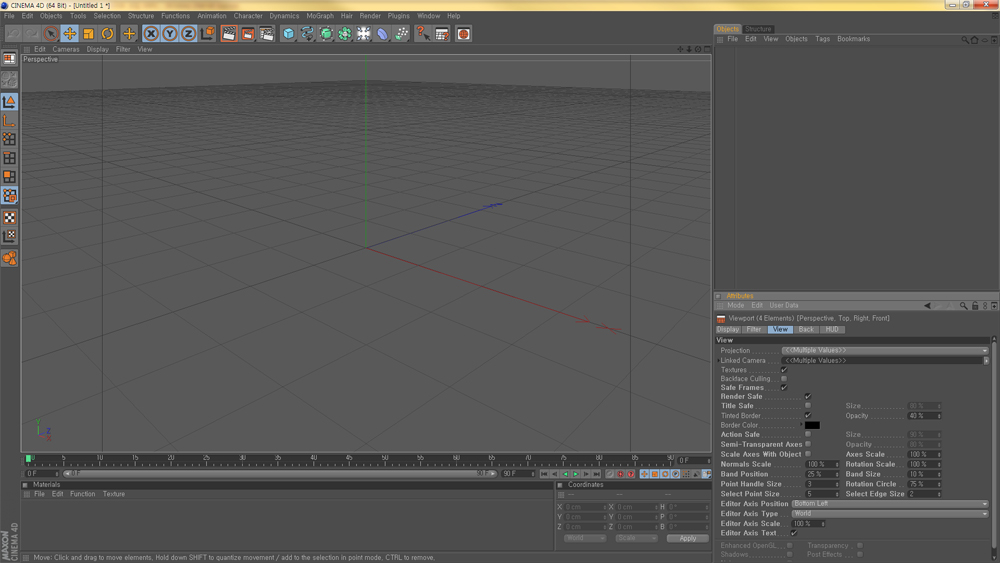
Task: Click the Live Selection tool icon
Action: click(51, 34)
